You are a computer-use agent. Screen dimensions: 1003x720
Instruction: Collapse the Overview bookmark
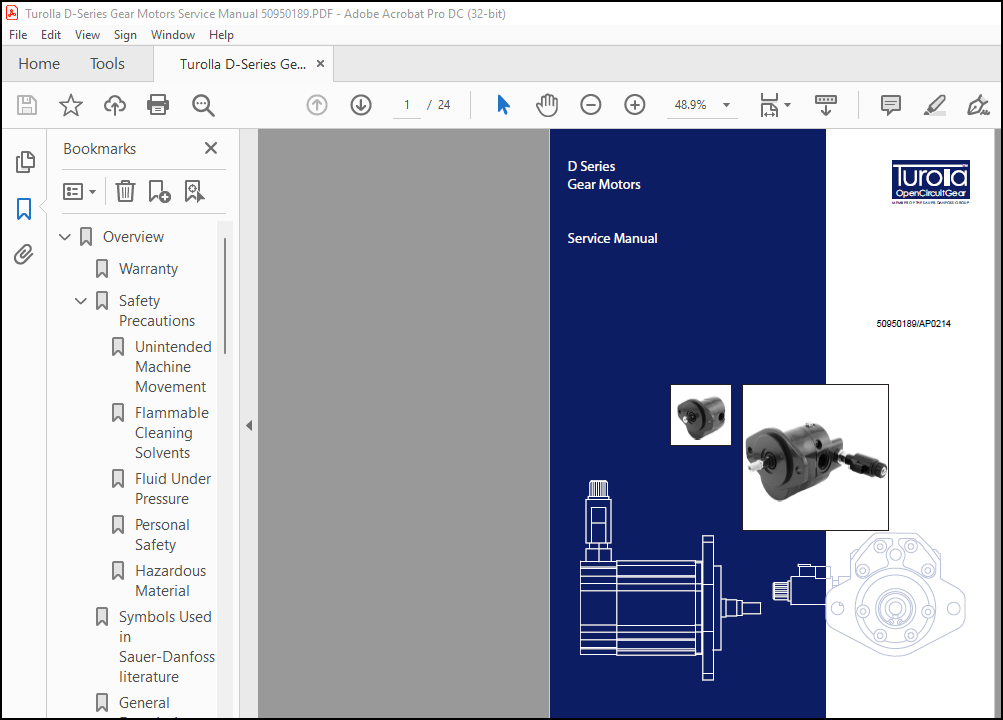point(65,237)
